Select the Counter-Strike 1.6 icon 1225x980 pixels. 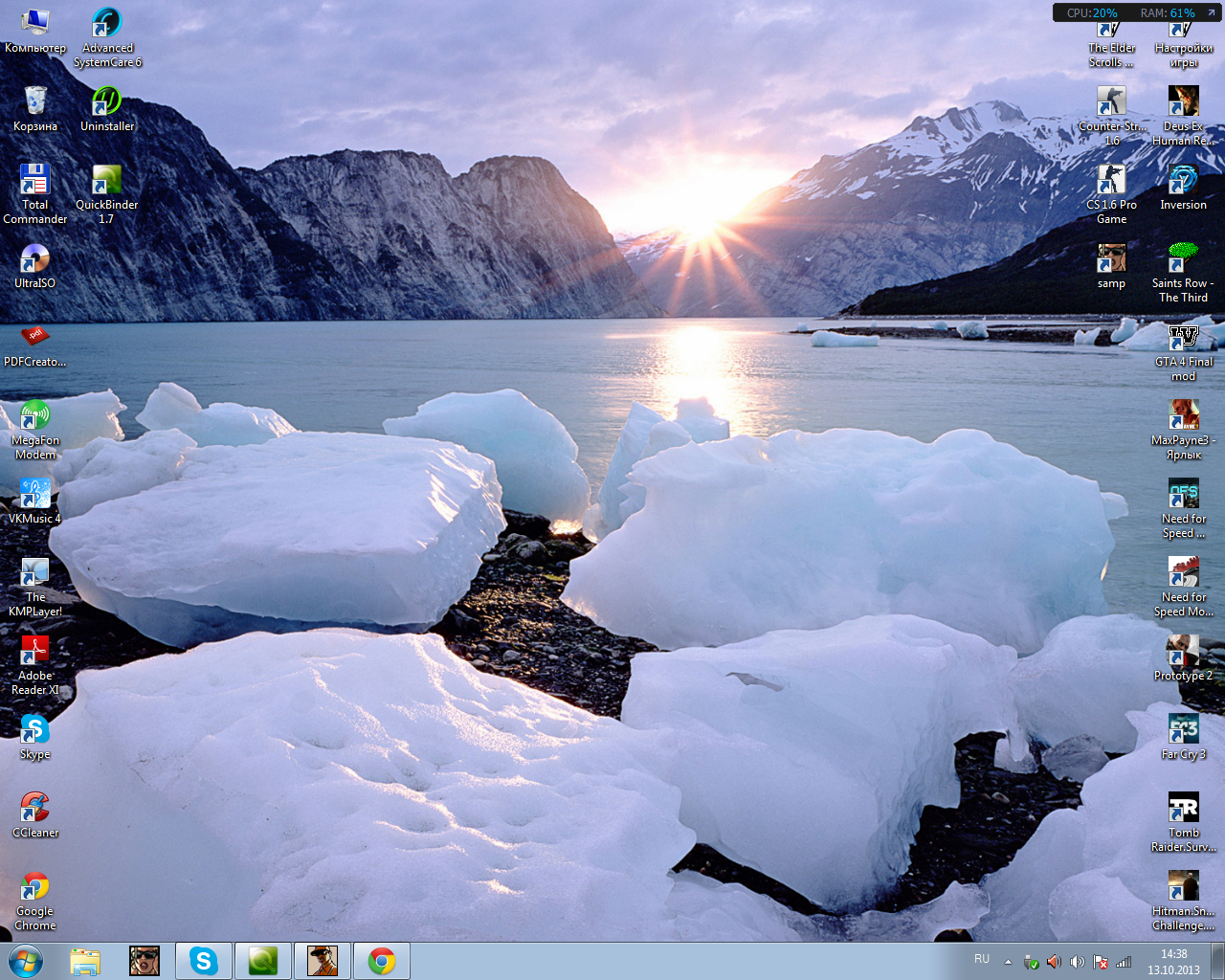coord(1111,116)
